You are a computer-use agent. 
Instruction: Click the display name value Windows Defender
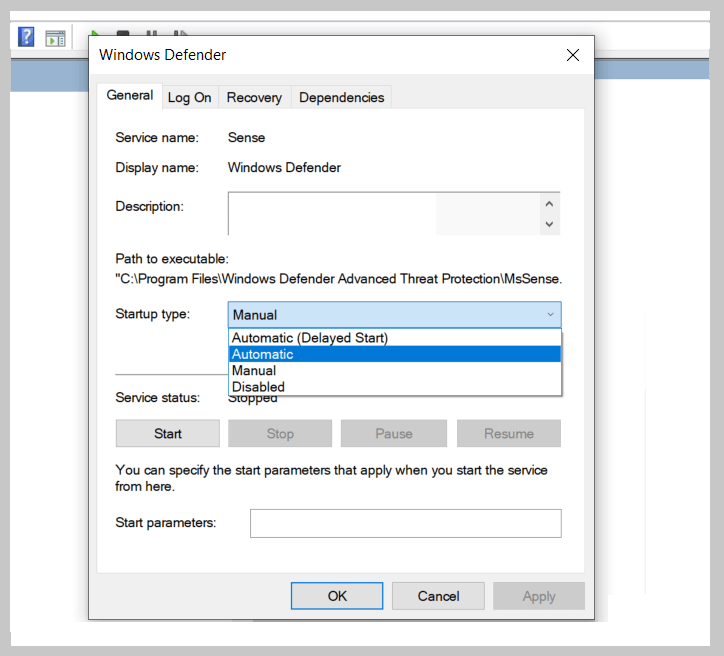pos(284,168)
